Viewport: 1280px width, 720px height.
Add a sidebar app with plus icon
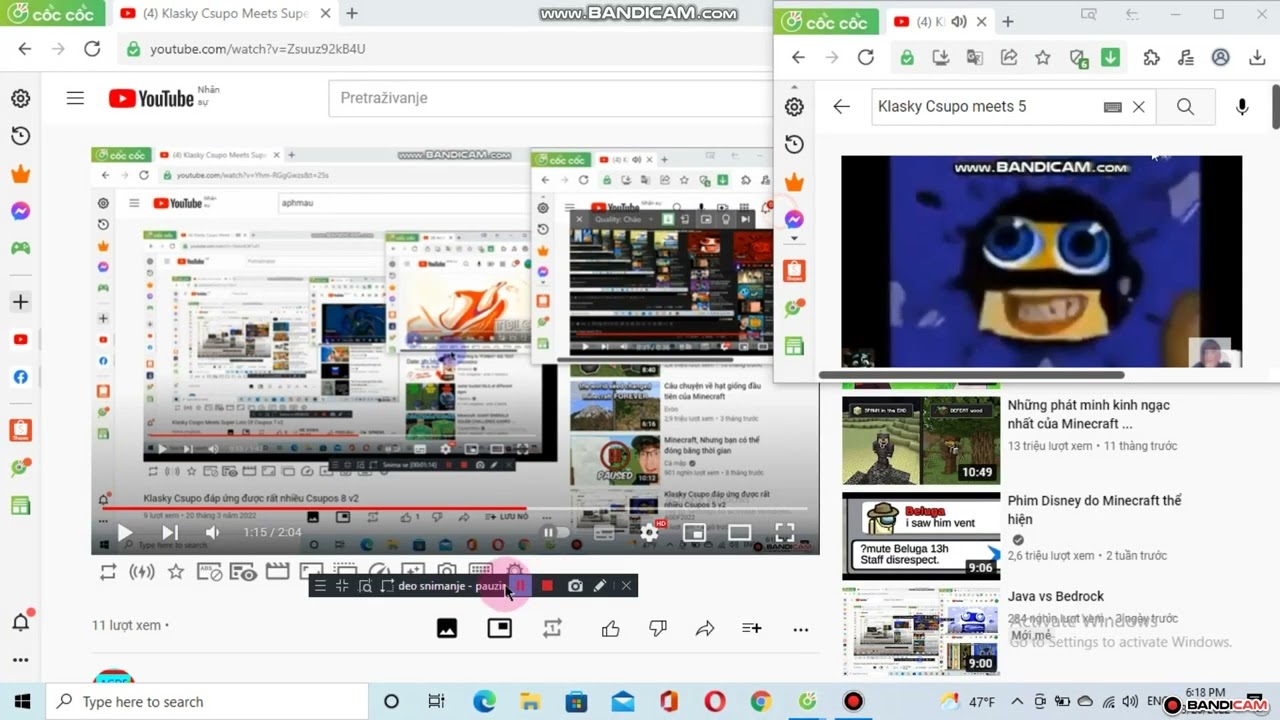(x=20, y=301)
